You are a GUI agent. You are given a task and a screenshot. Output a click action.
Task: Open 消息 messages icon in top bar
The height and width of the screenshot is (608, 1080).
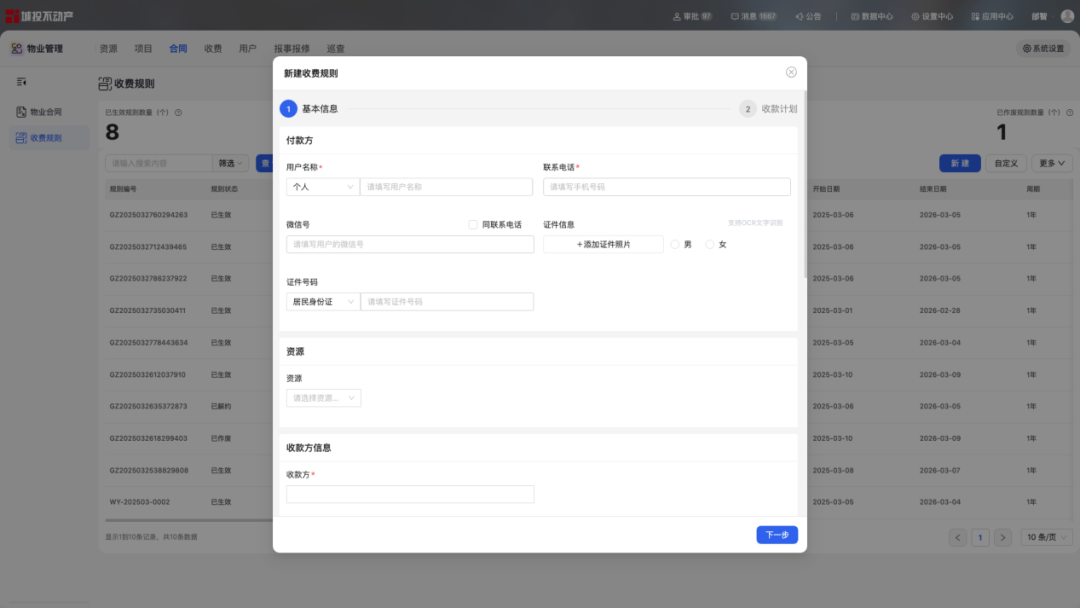[x=735, y=16]
